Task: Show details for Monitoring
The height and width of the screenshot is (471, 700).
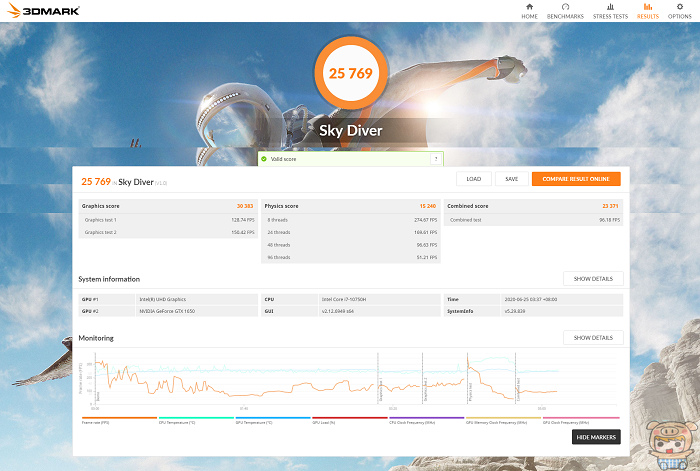Action: tap(593, 338)
